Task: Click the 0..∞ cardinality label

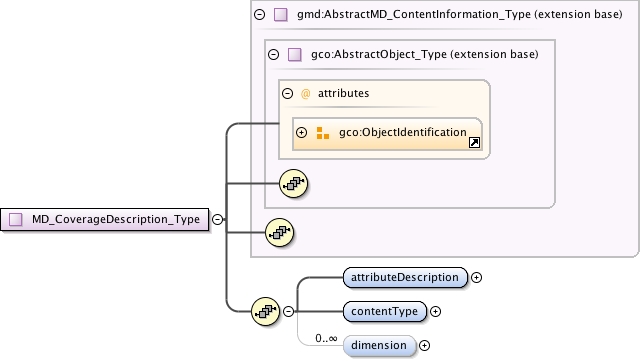Action: (x=326, y=339)
